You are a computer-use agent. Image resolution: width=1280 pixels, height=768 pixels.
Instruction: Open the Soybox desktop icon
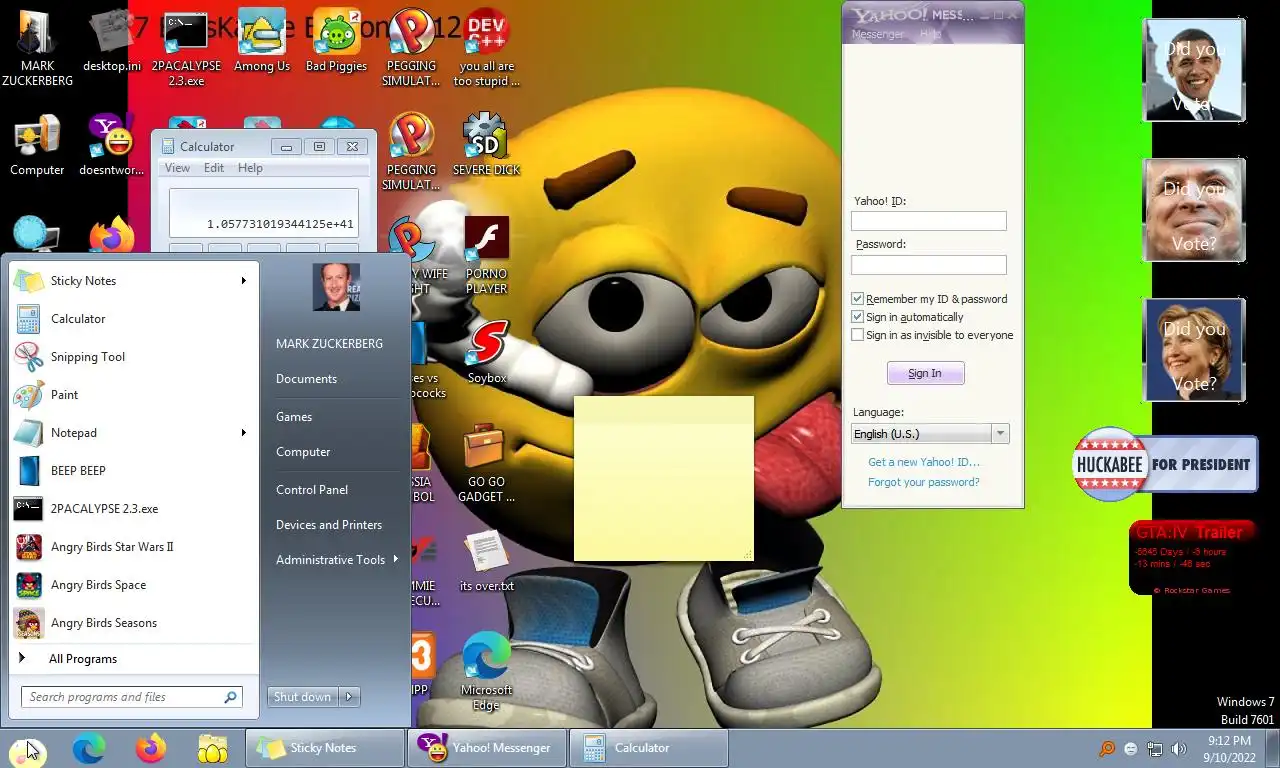pyautogui.click(x=487, y=352)
